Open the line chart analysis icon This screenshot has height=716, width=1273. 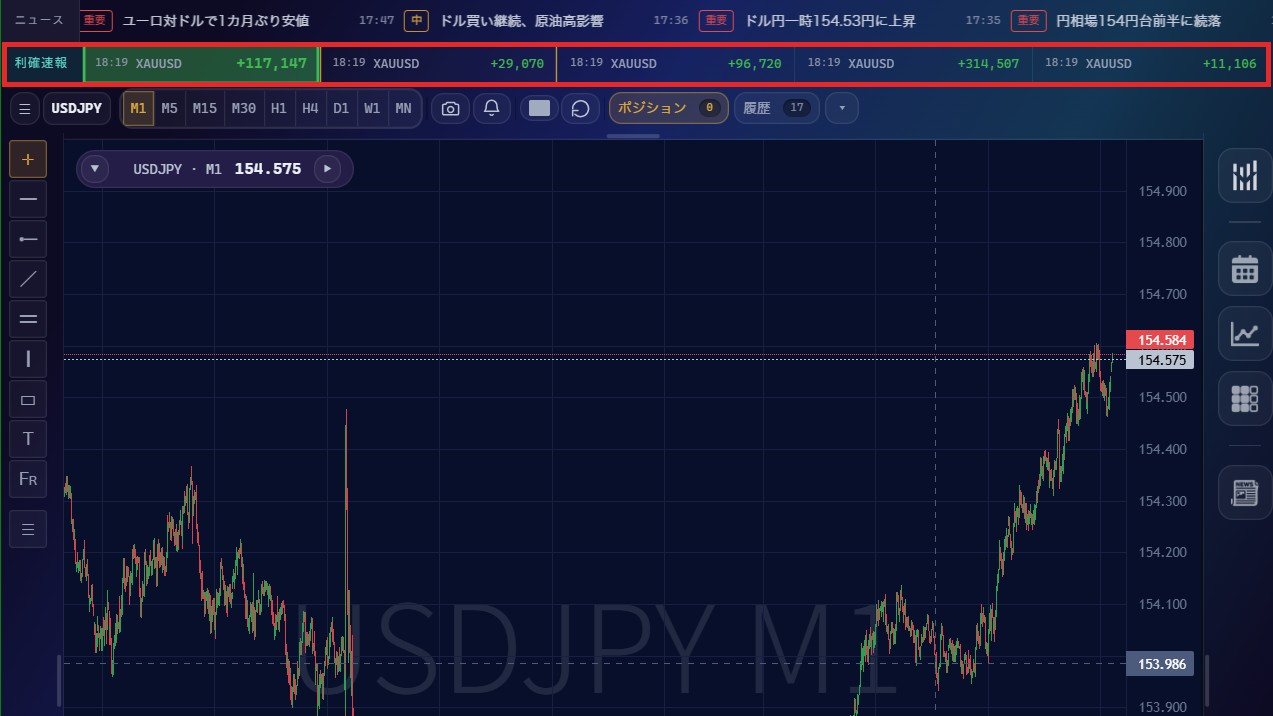[1245, 334]
